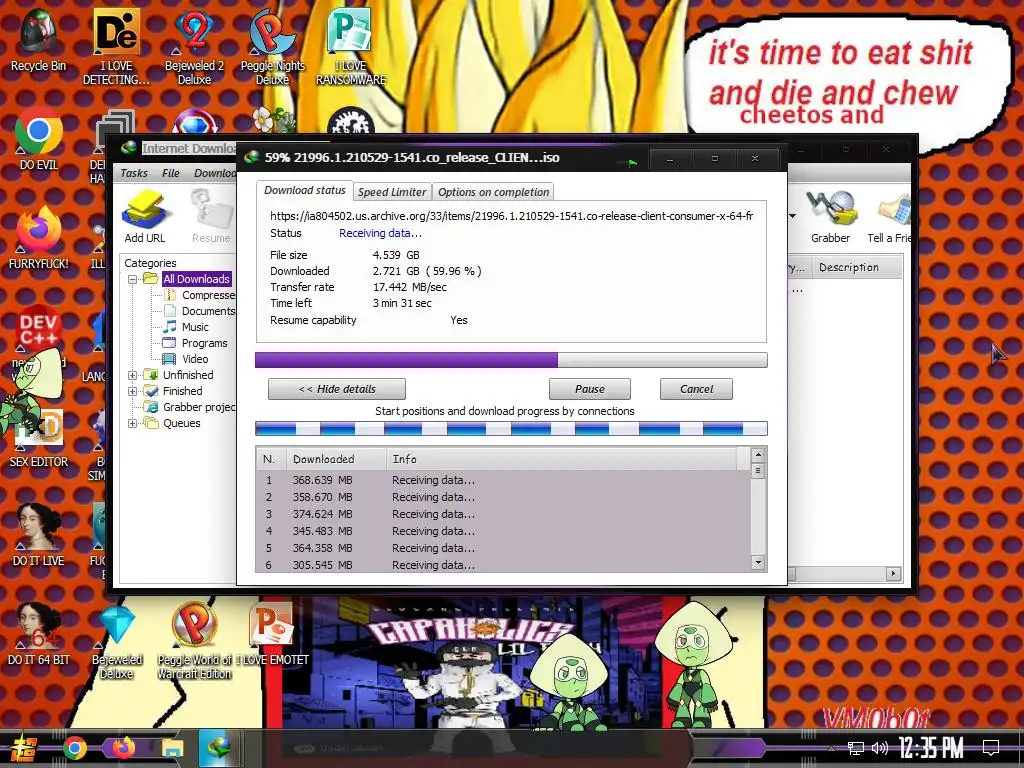
Task: Open the File menu in IDM
Action: click(x=170, y=173)
